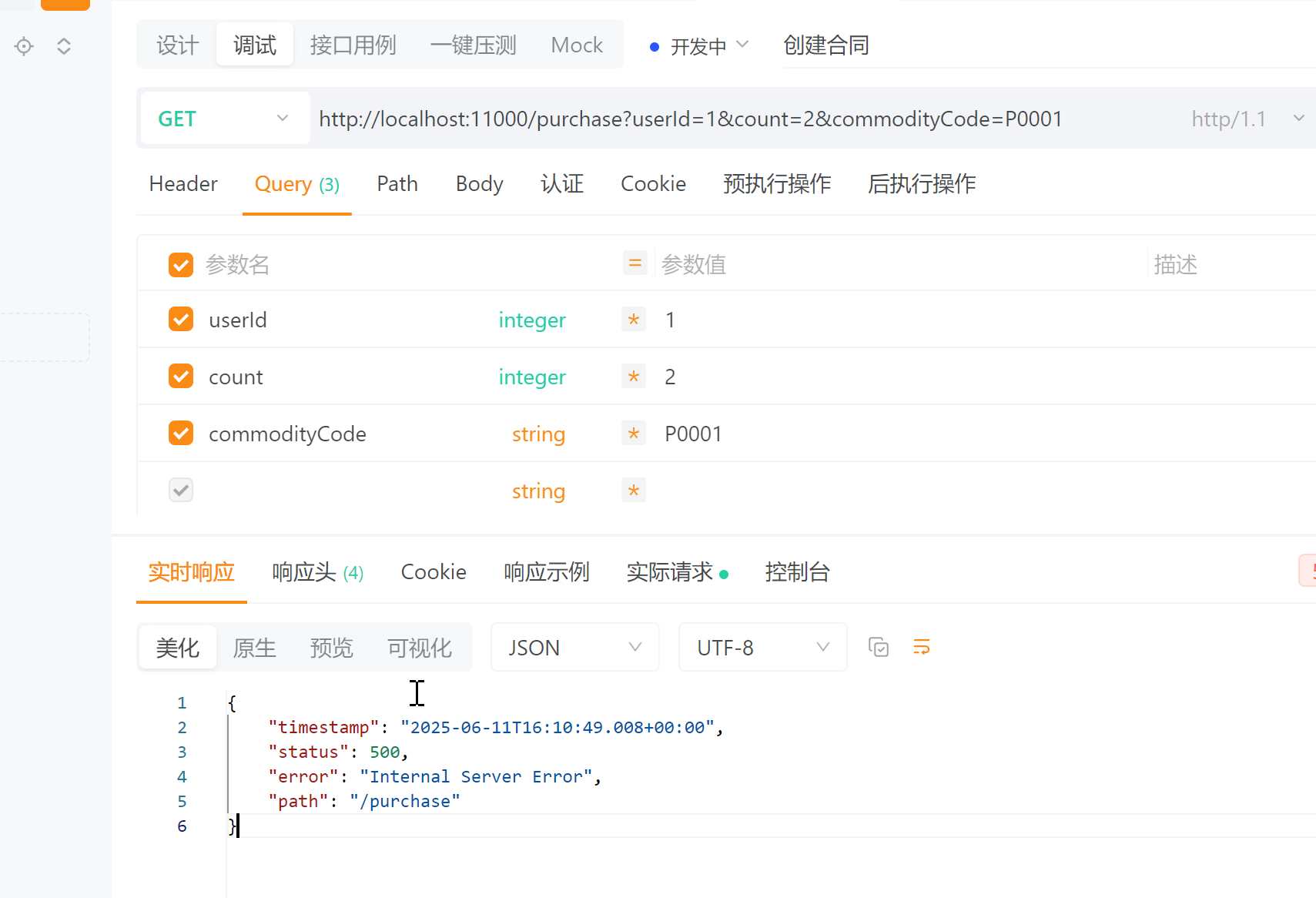1316x898 pixels.
Task: Switch to the 设计 tab
Action: click(178, 45)
